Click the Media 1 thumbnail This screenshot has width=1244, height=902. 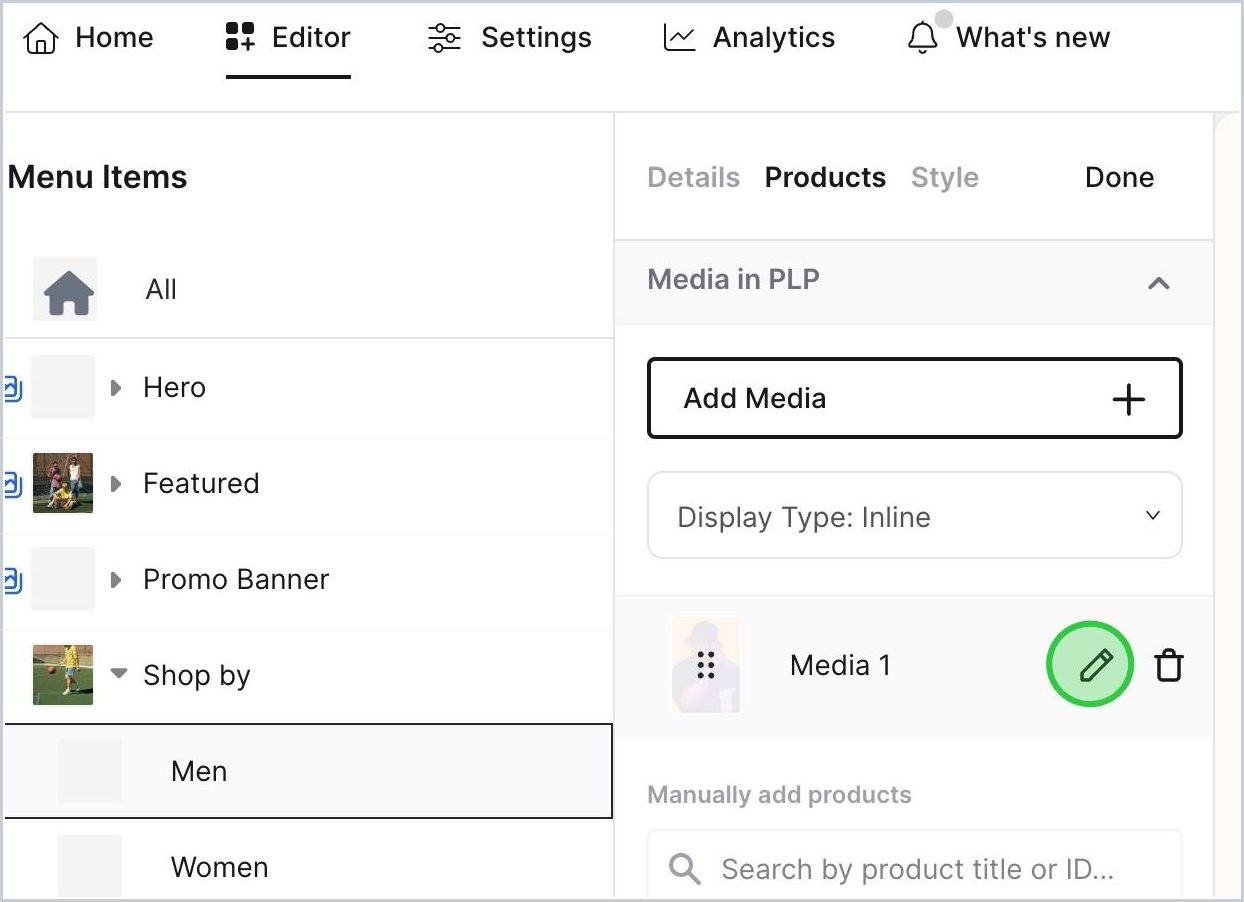tap(706, 665)
